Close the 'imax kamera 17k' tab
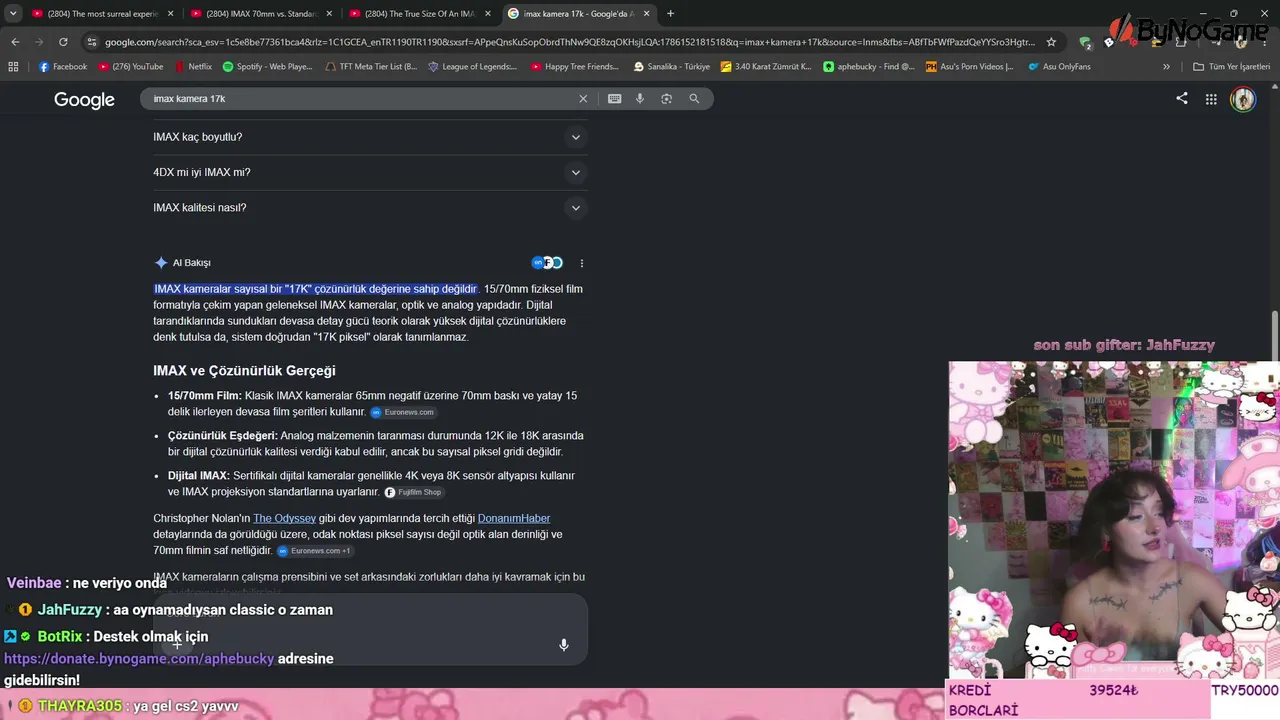The height and width of the screenshot is (720, 1280). (x=646, y=14)
